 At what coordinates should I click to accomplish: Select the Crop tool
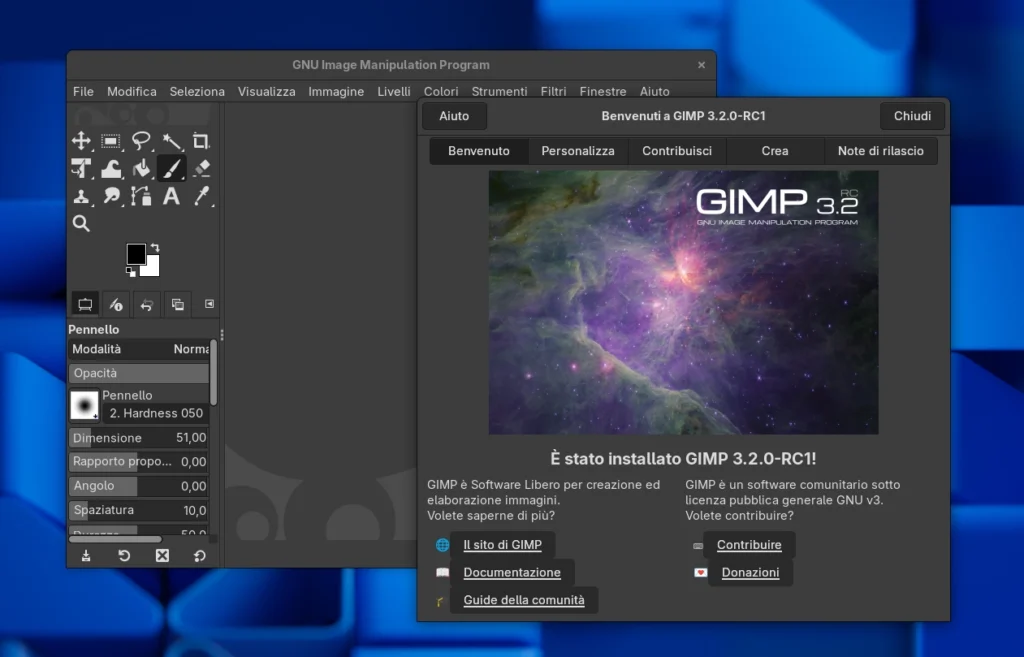click(x=201, y=141)
